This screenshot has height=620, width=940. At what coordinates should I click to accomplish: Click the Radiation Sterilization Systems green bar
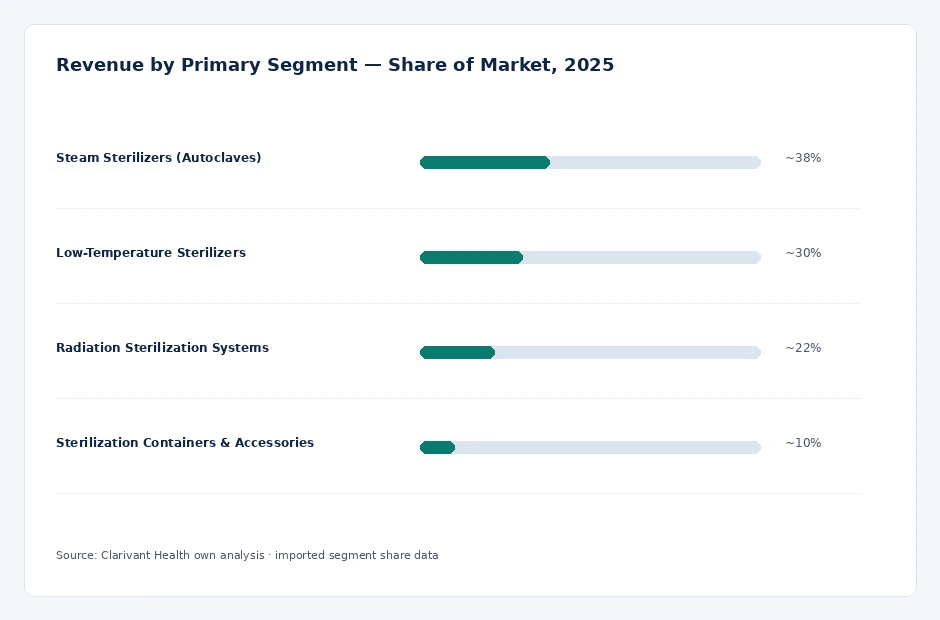[x=457, y=352]
